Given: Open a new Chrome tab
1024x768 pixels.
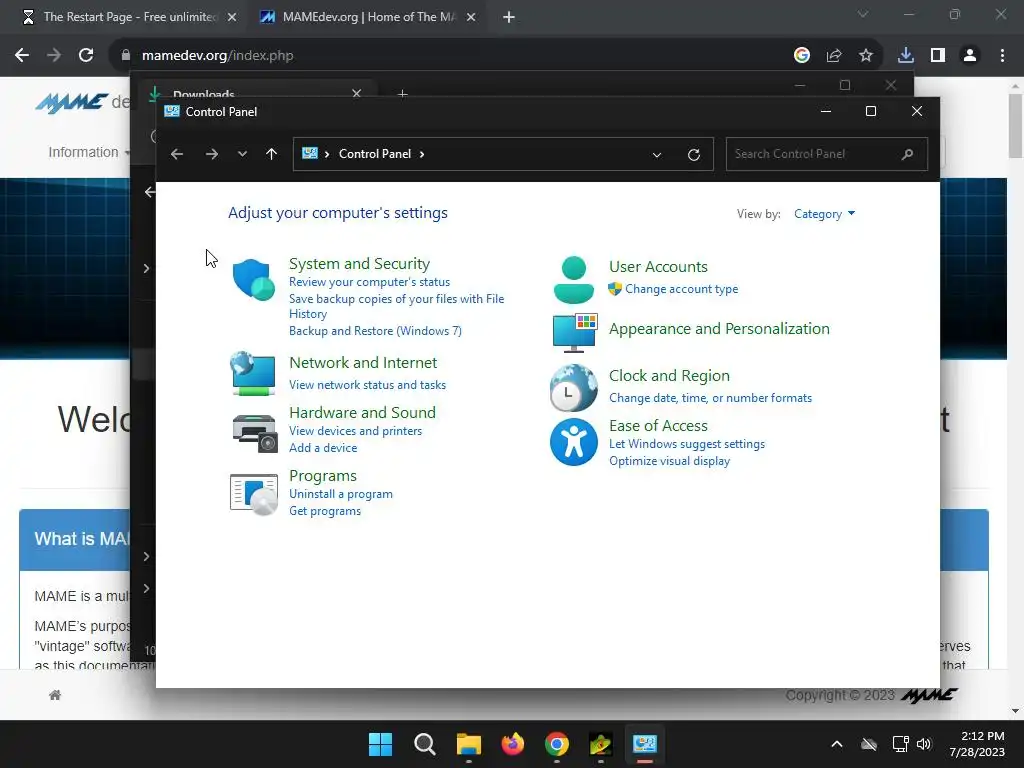Looking at the screenshot, I should (x=509, y=18).
